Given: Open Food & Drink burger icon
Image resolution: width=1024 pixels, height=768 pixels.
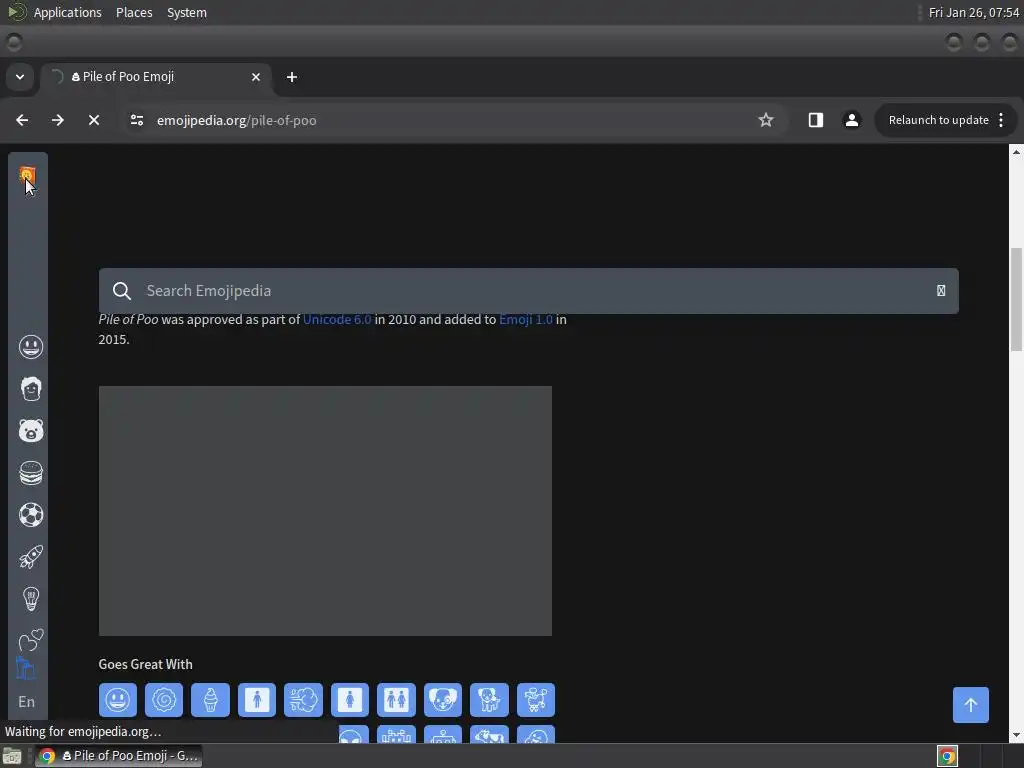Looking at the screenshot, I should click(31, 473).
